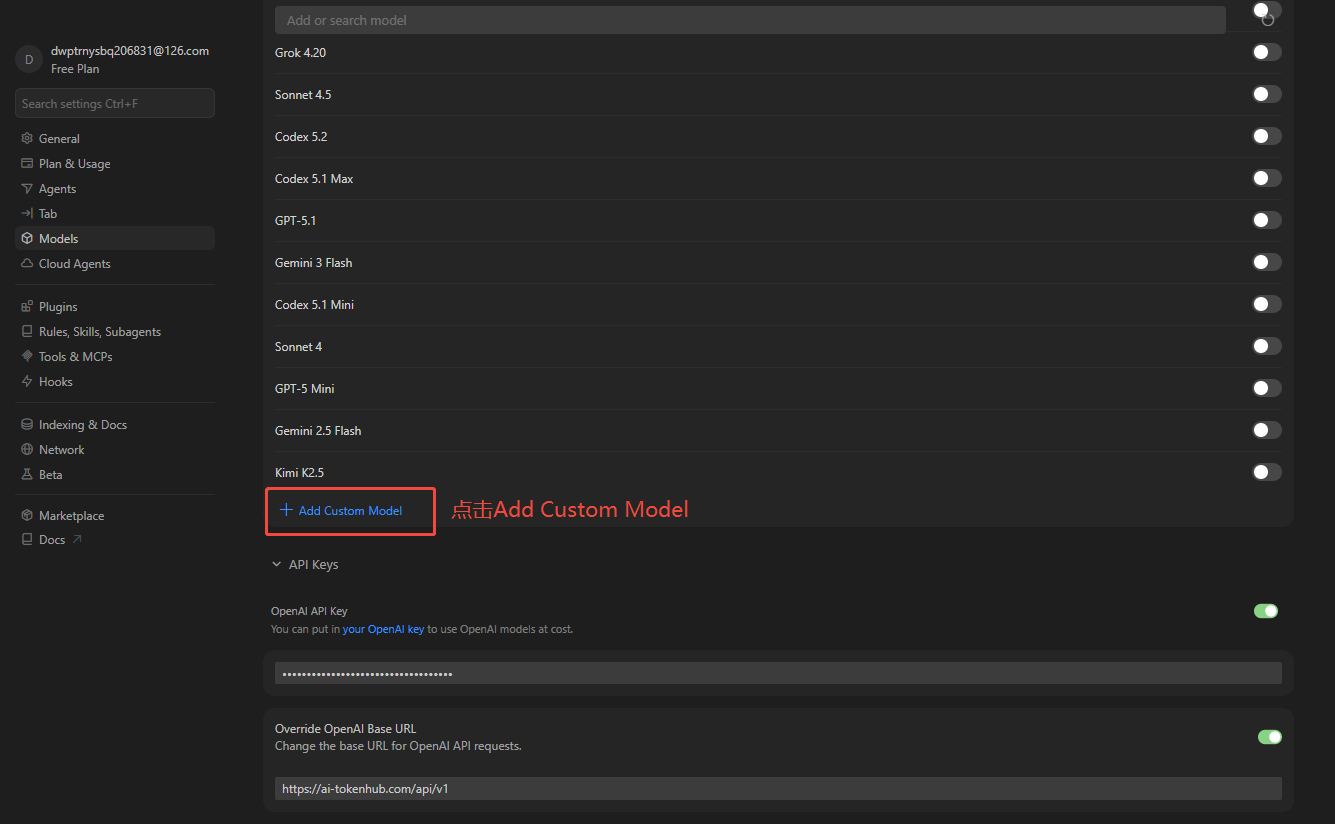Image resolution: width=1335 pixels, height=824 pixels.
Task: Click the Hooks lightning icon
Action: tap(28, 382)
